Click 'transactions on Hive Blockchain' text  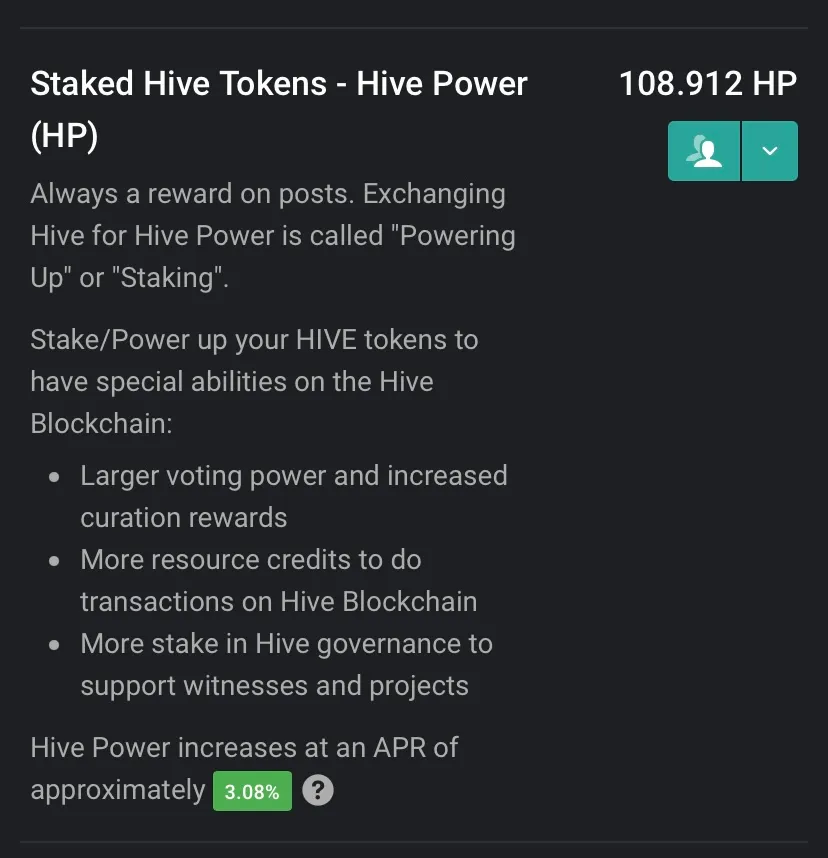click(279, 602)
